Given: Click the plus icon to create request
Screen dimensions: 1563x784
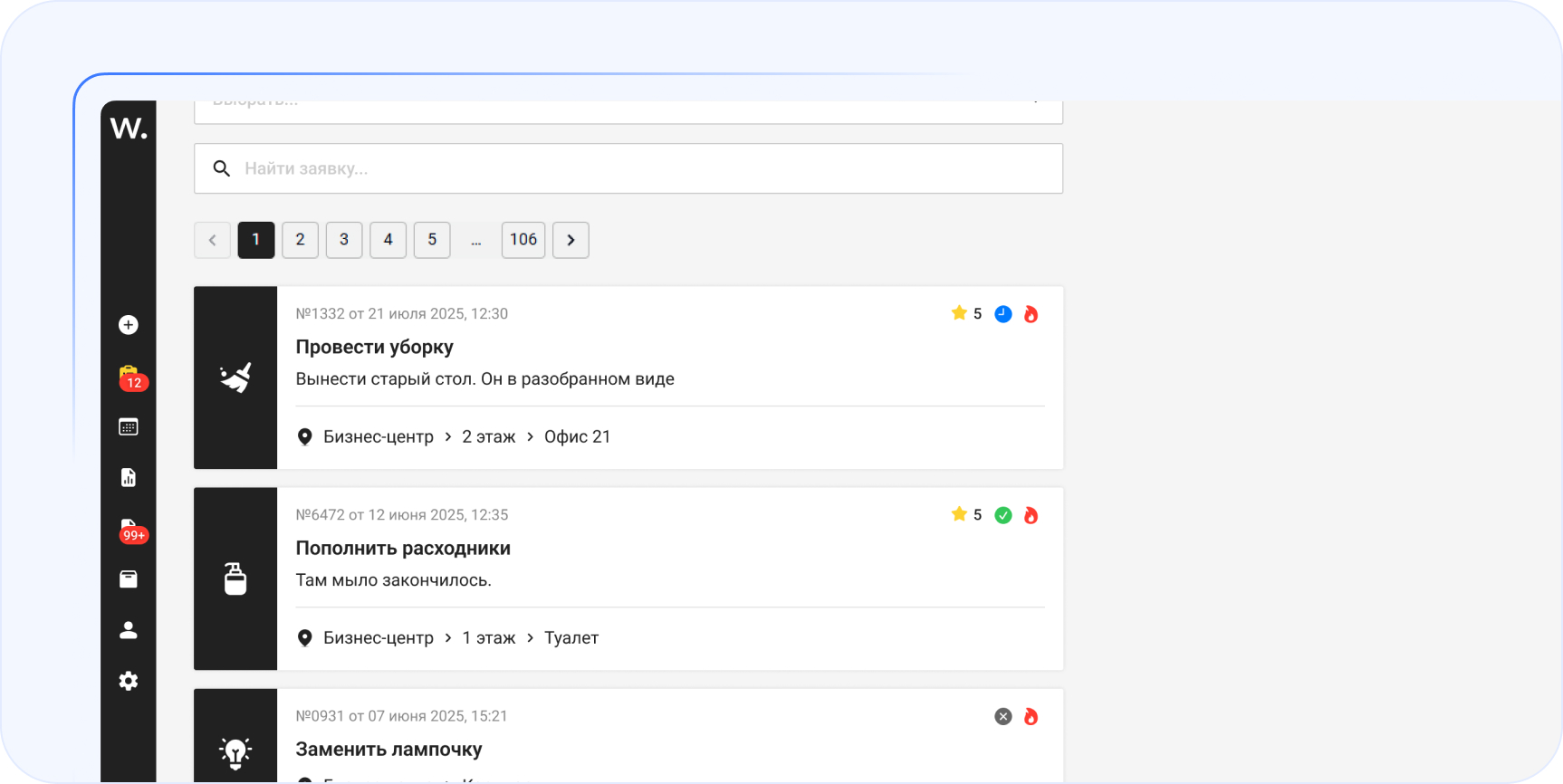Looking at the screenshot, I should [129, 325].
